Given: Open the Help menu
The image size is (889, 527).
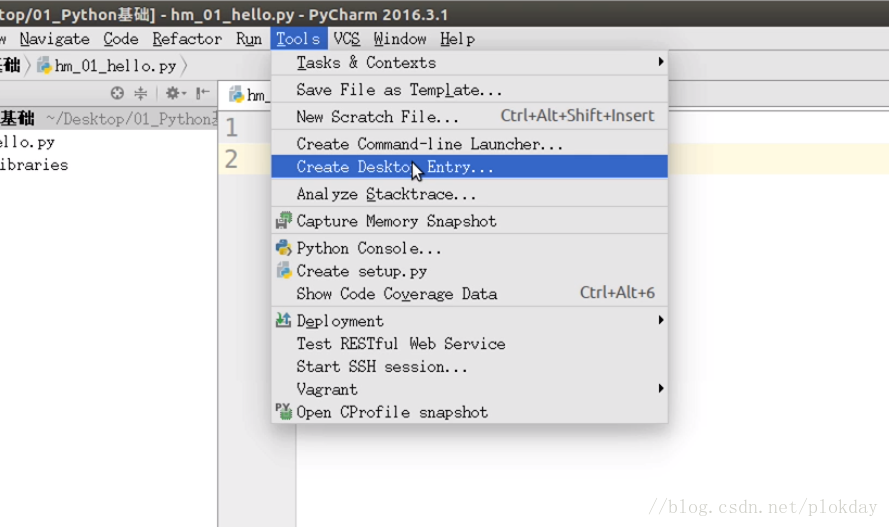Looking at the screenshot, I should click(x=458, y=39).
